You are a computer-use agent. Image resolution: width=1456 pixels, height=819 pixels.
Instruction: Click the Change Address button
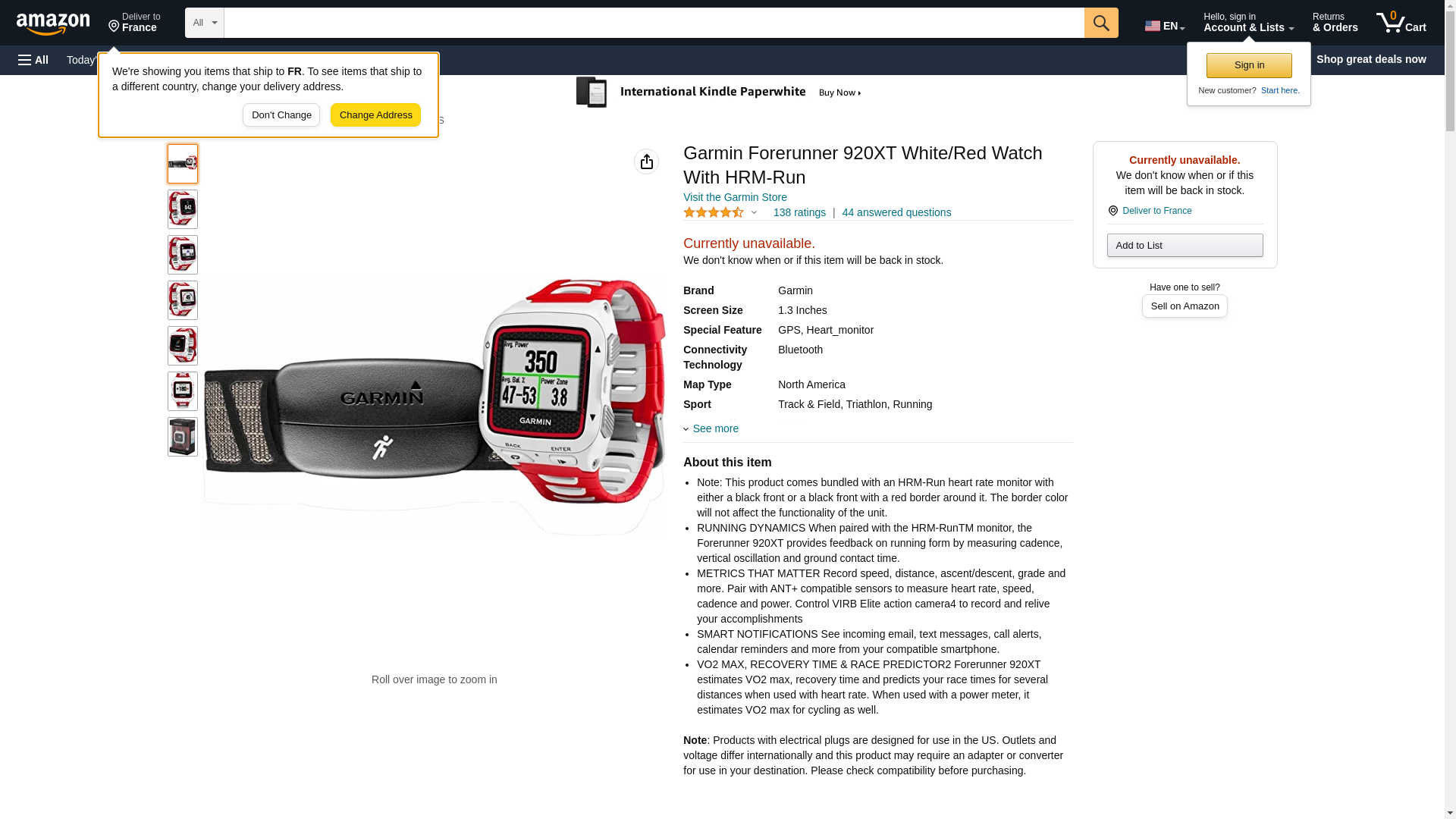tap(375, 115)
